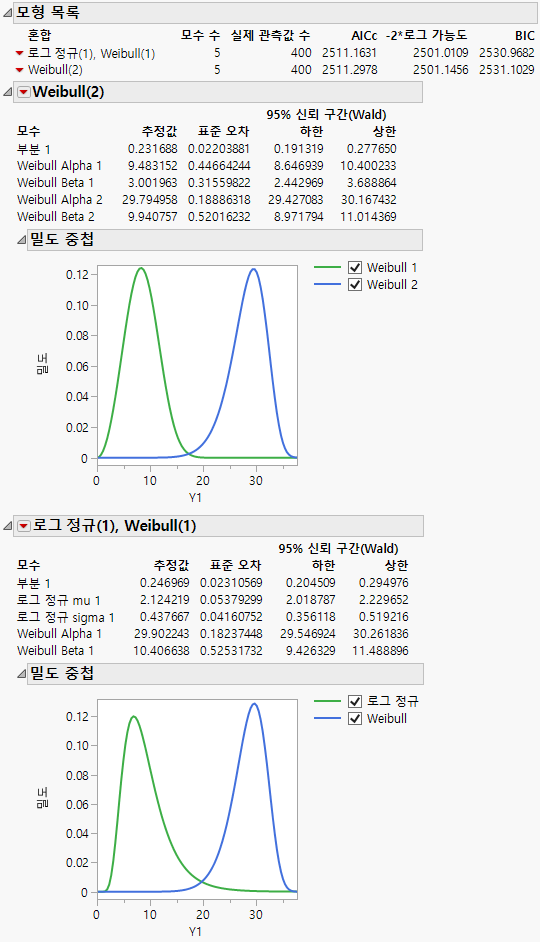Click Weibull Beta 2 estimate 9.940757
Viewport: 540px width, 942px height.
(153, 216)
